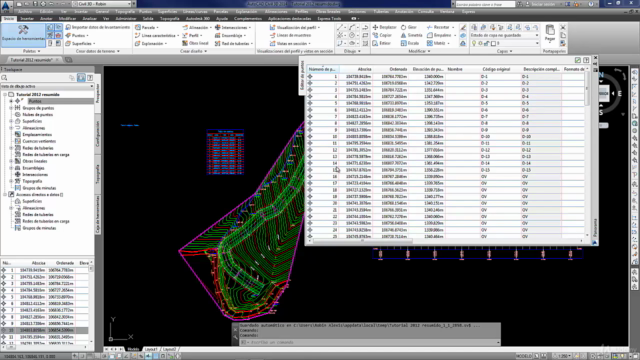
Task: Expand the Topografía tree node
Action: tap(11, 181)
